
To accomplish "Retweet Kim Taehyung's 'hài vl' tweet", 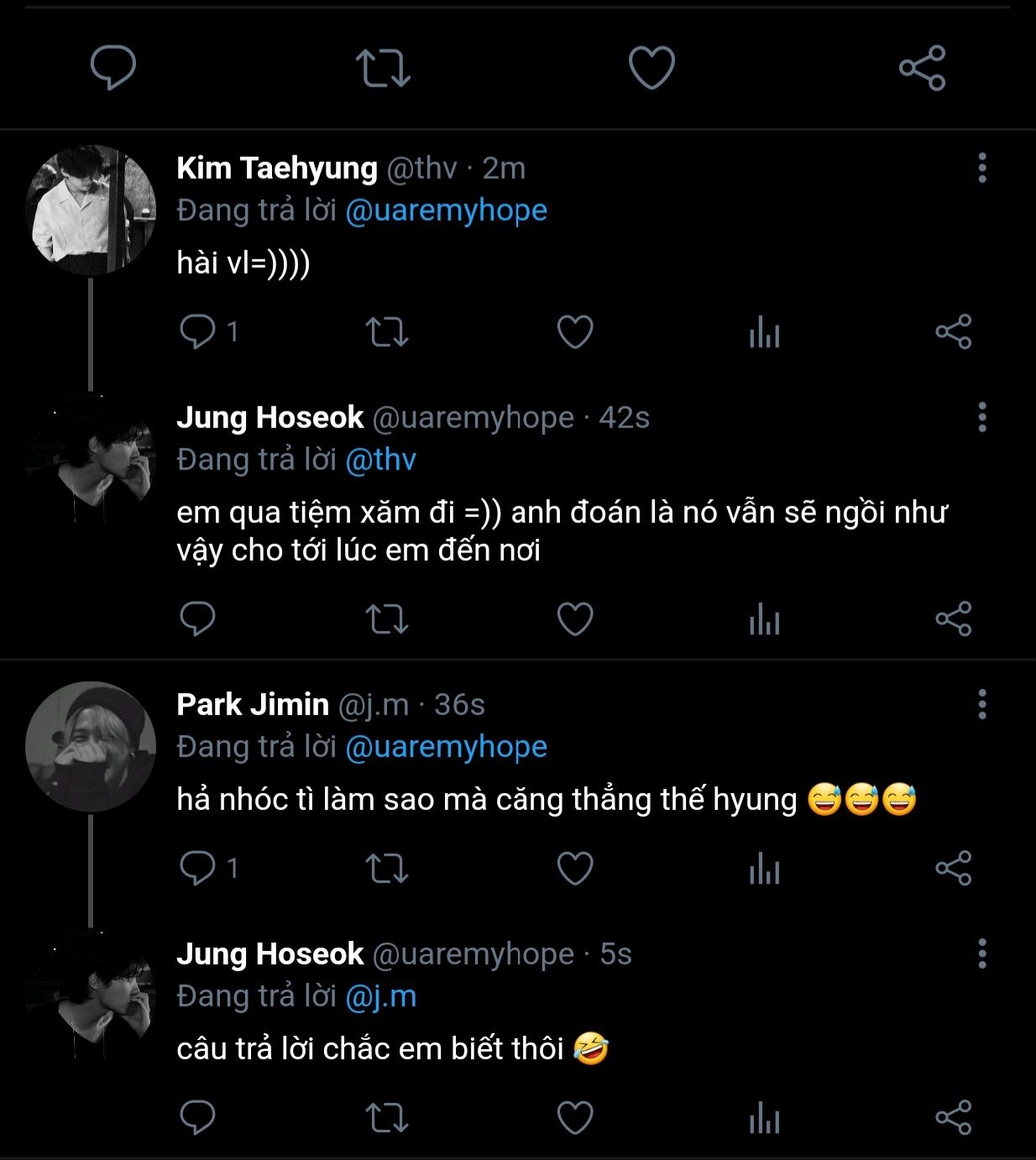I will click(387, 332).
